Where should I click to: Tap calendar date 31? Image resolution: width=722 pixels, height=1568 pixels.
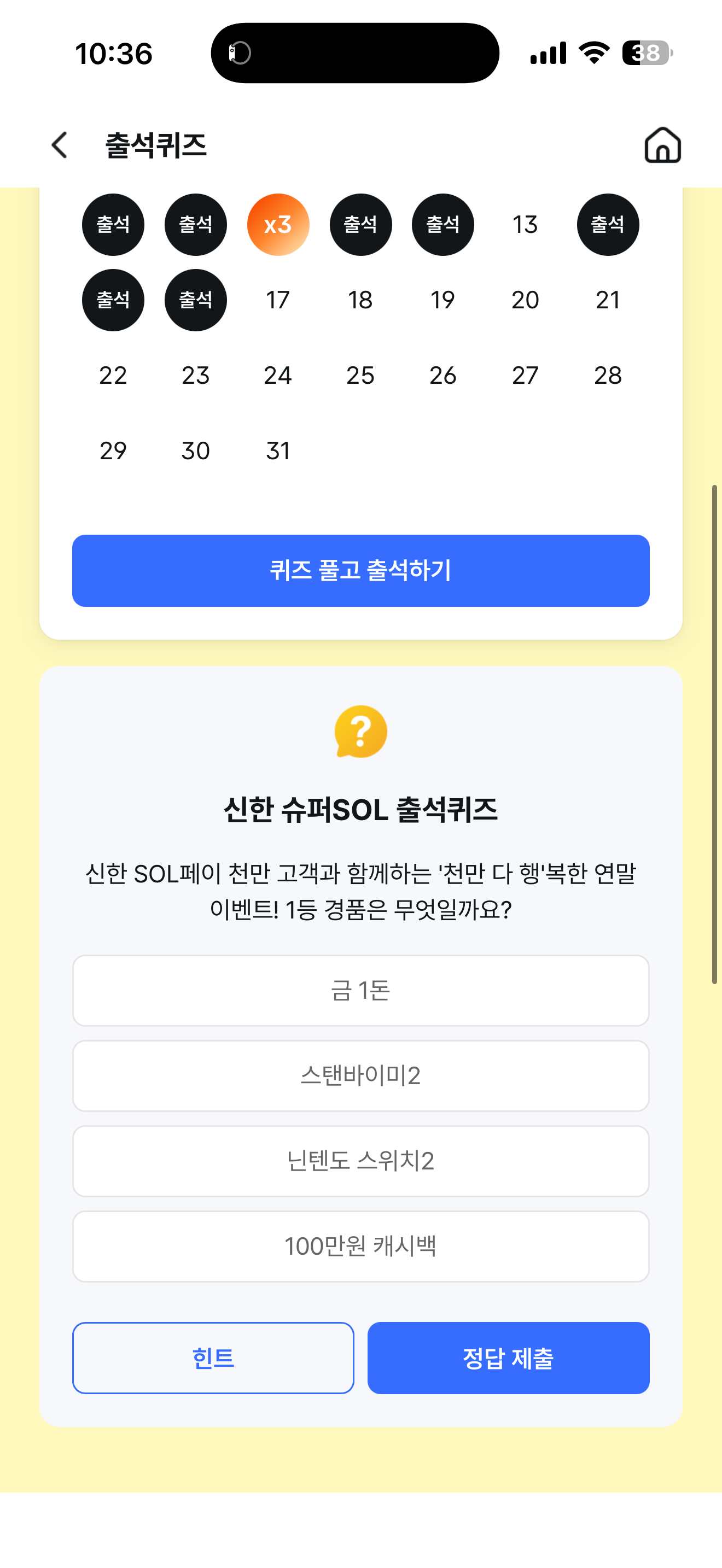(278, 451)
